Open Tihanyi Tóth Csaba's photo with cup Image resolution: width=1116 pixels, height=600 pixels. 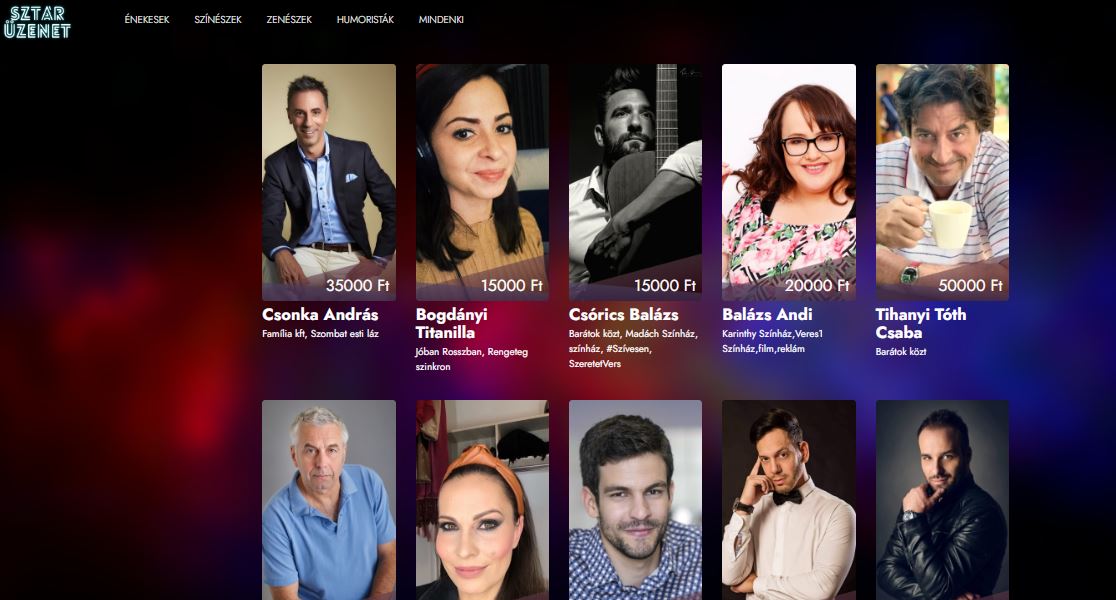942,182
